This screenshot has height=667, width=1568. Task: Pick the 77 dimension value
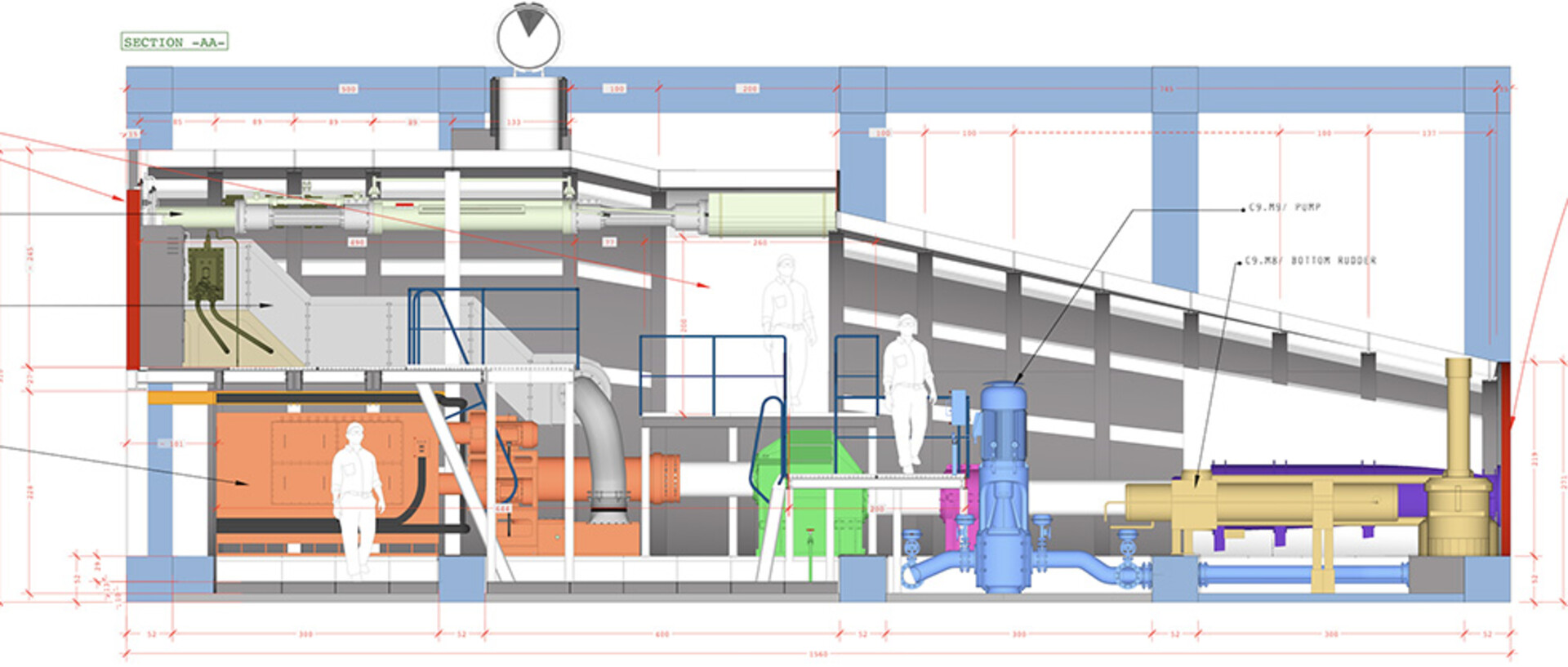609,242
